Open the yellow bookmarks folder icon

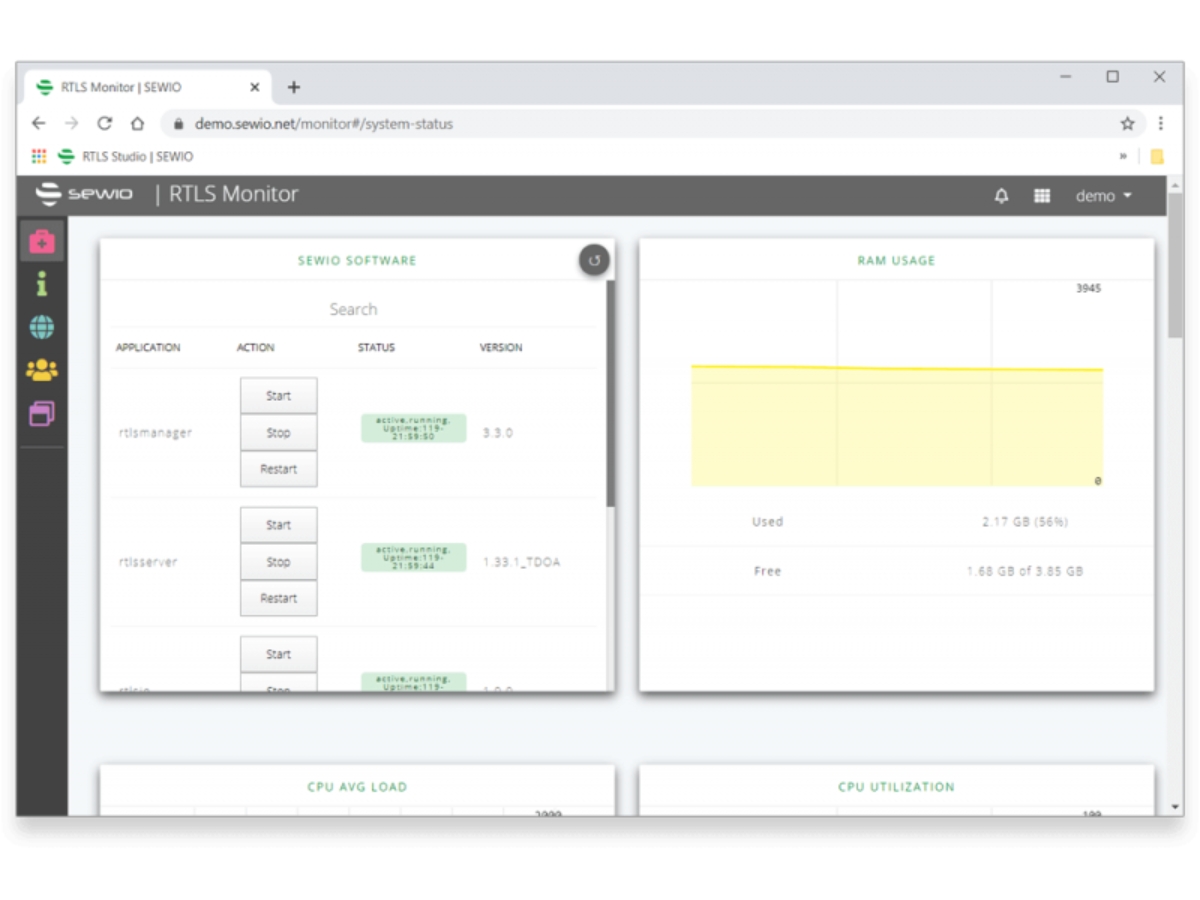(1157, 156)
